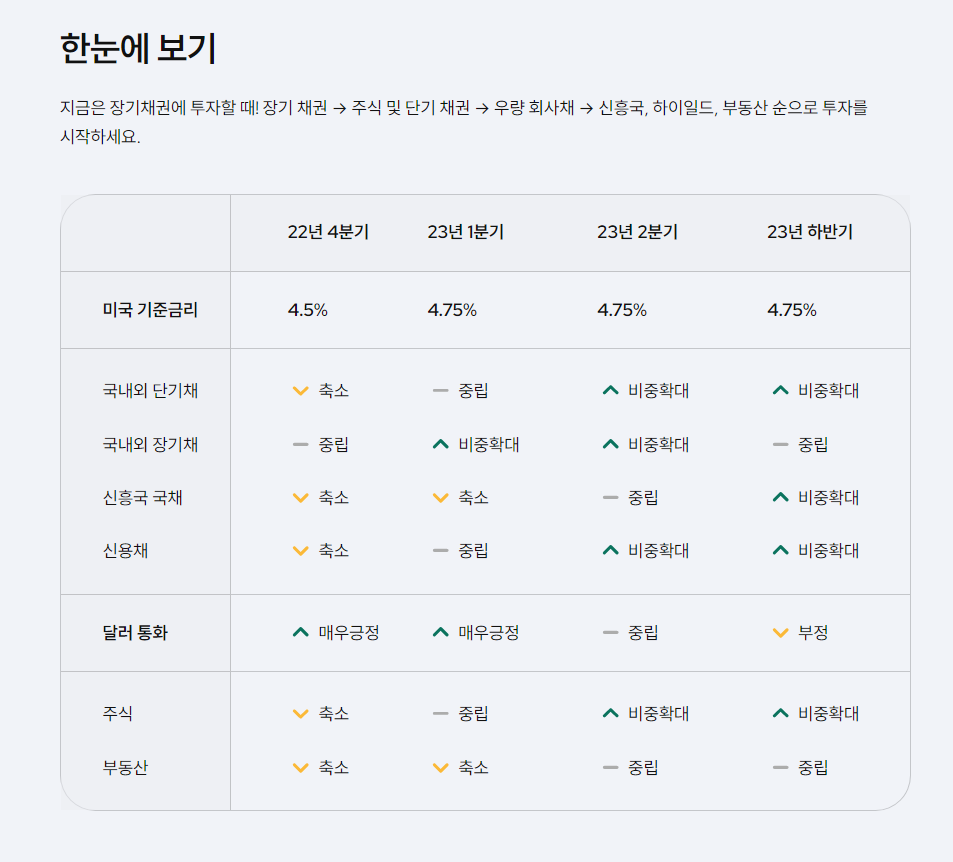
Task: Click green up arrow for 주식 23년 2분기
Action: click(610, 713)
